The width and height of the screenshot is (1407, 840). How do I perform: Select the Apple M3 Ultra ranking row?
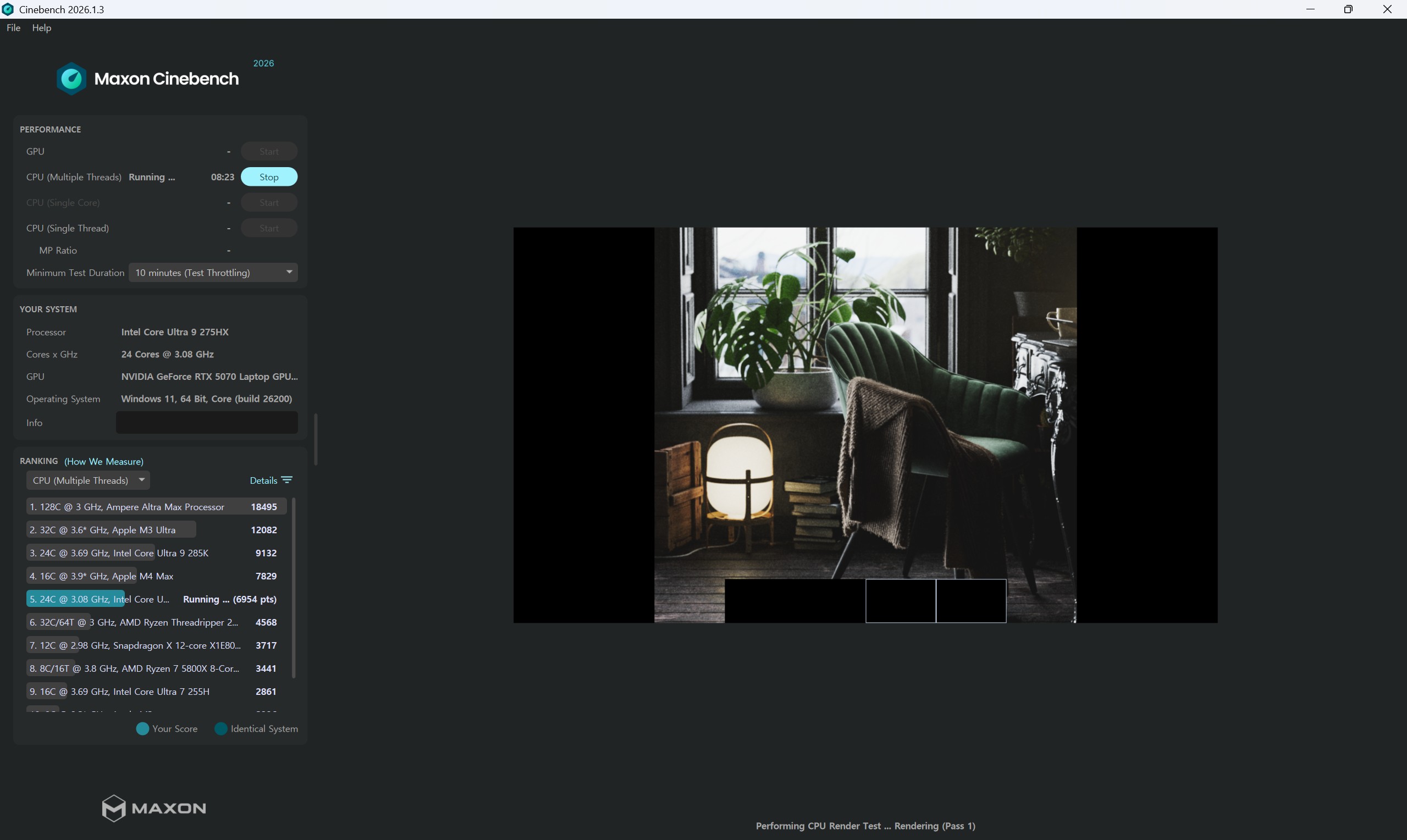tap(156, 530)
